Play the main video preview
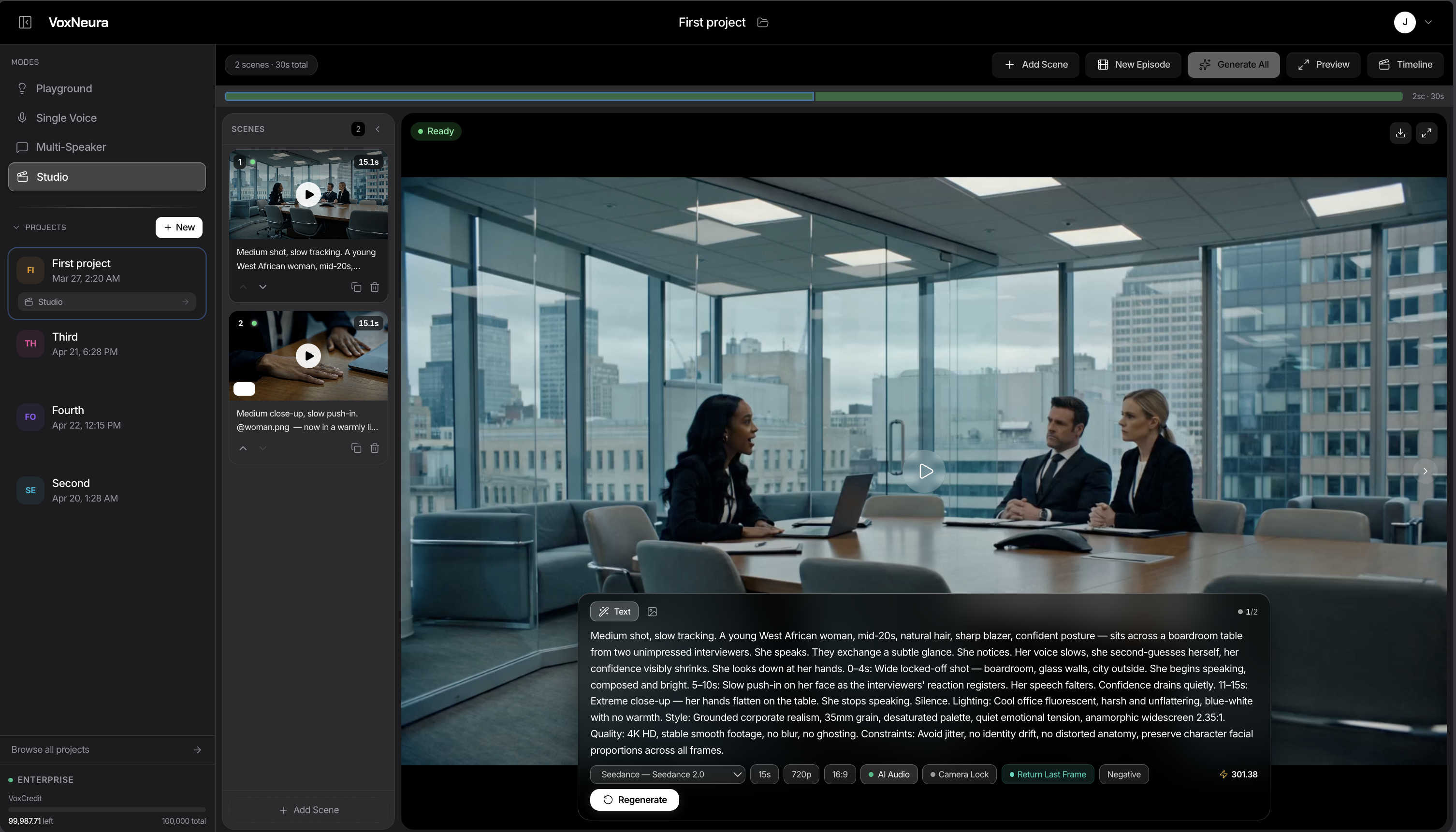 click(925, 471)
